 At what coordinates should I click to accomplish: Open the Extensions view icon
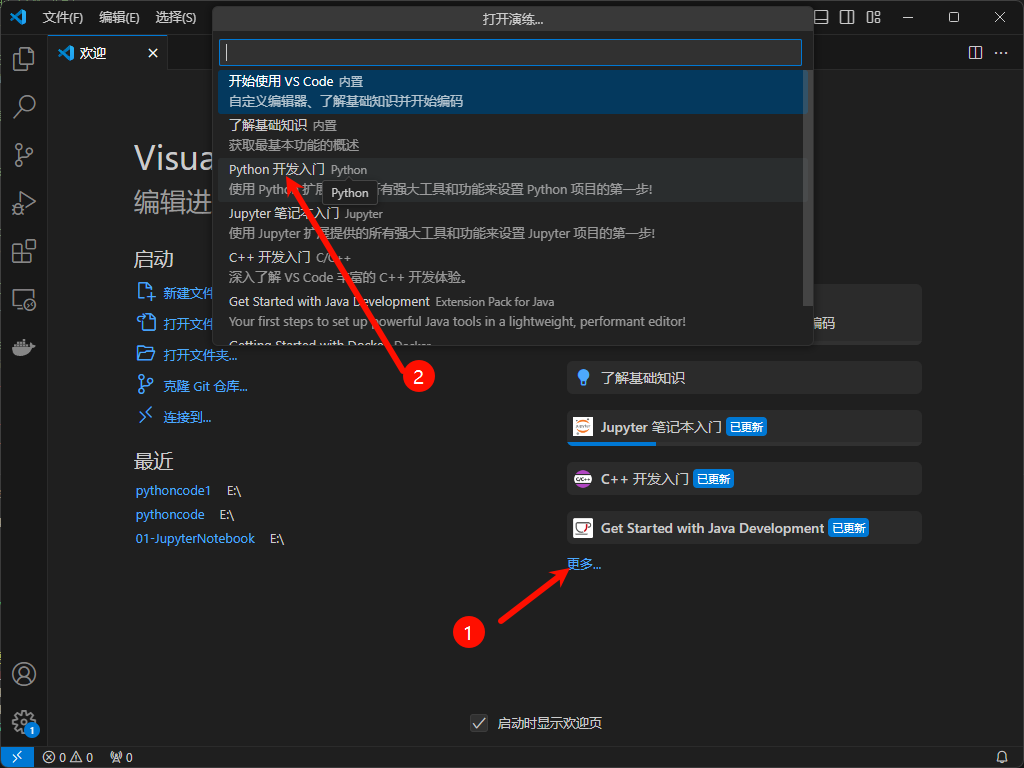point(24,251)
